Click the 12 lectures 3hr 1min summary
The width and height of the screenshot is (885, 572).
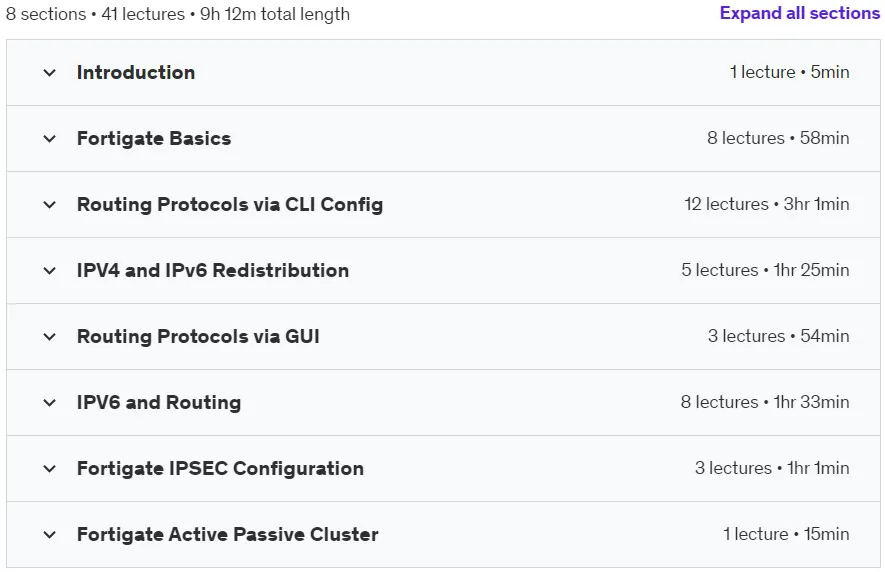click(766, 204)
